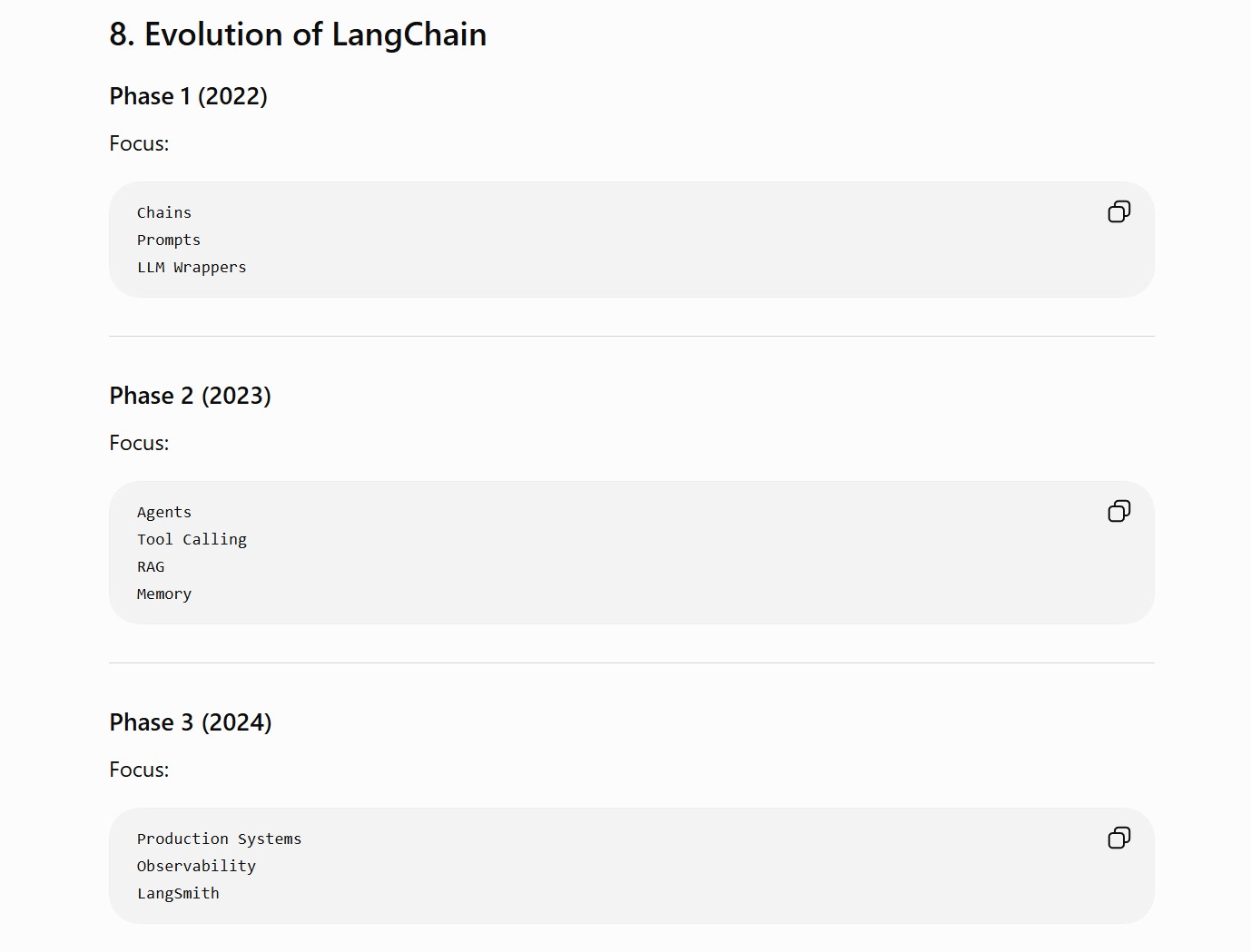
Task: Click the 'Chains' line in code block
Action: click(x=164, y=212)
